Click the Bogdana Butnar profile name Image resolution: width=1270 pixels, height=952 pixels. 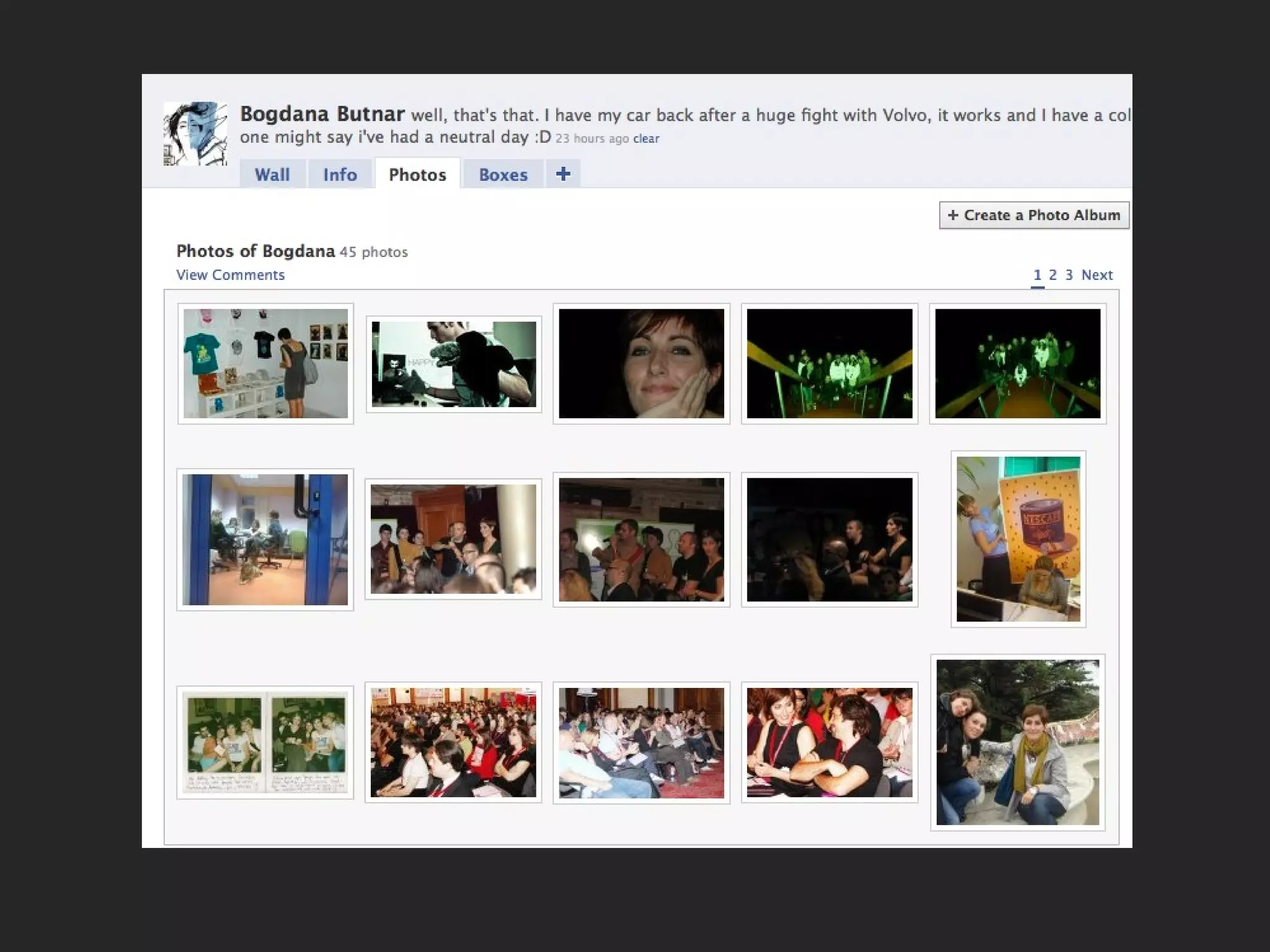322,114
